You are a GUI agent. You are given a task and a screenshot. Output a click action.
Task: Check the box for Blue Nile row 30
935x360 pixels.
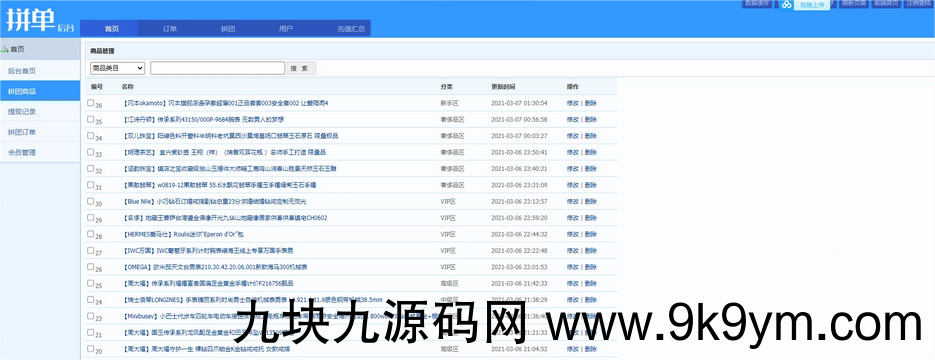click(x=91, y=201)
